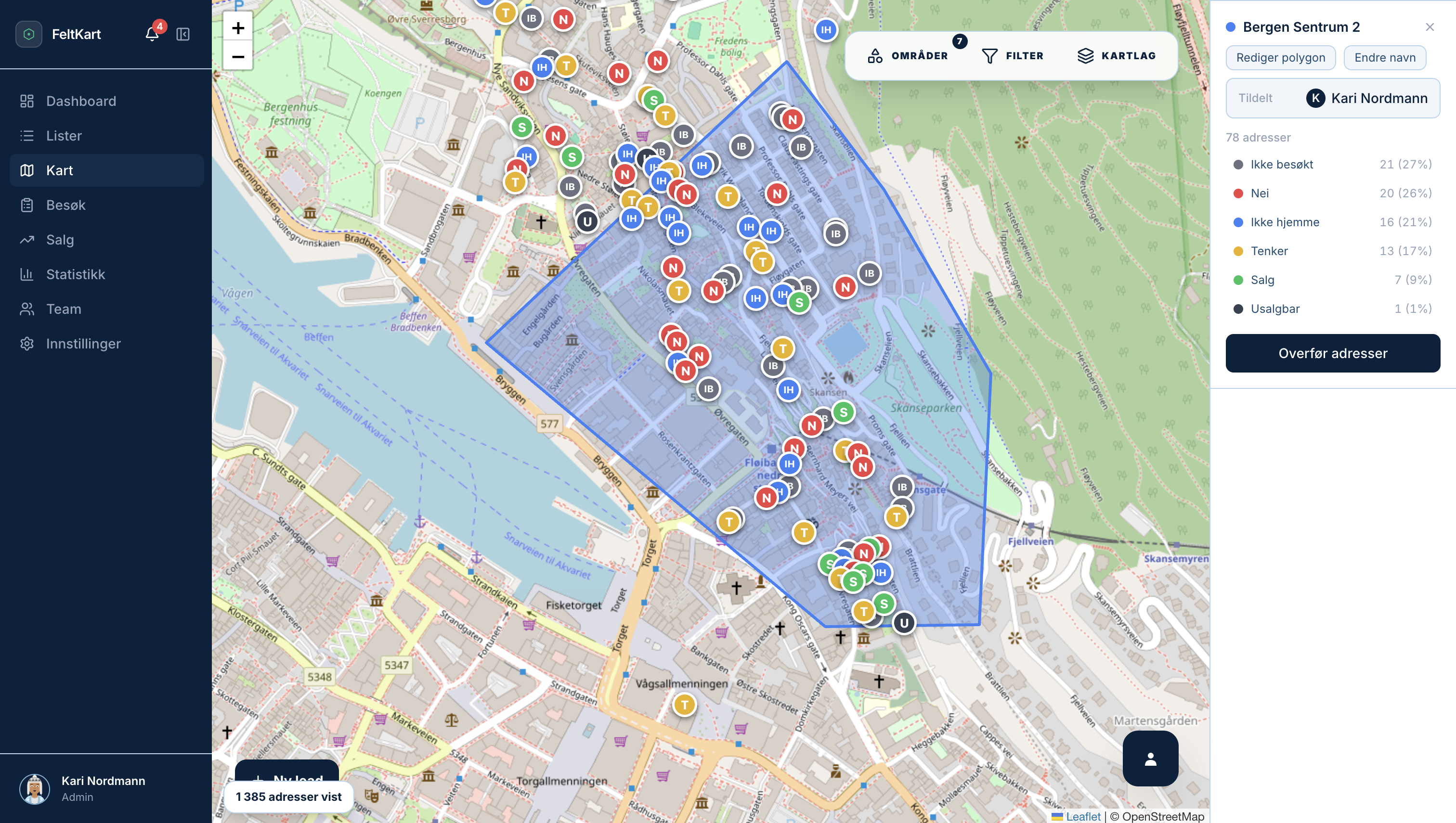This screenshot has width=1456, height=823.
Task: Open the Tildelt Kari Nordmann selector
Action: click(x=1332, y=98)
